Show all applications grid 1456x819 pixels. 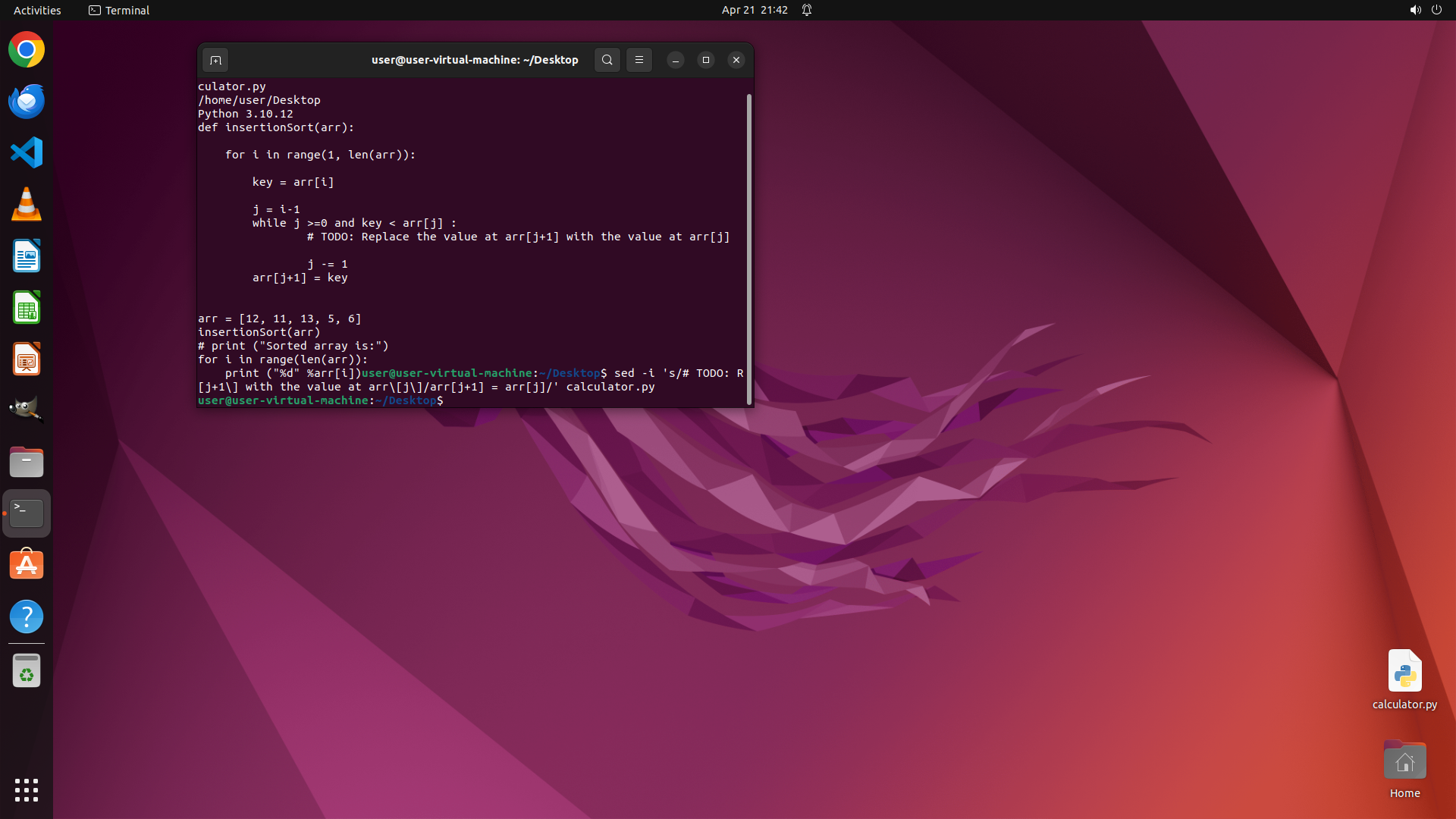27,789
